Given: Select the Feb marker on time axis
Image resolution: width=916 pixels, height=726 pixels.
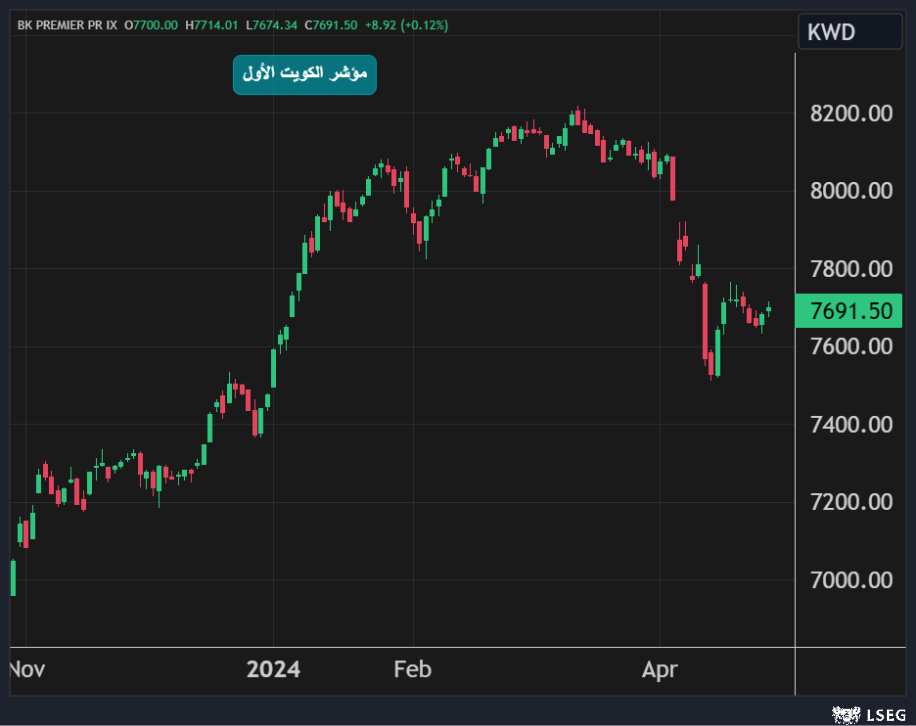Looking at the screenshot, I should (x=412, y=669).
